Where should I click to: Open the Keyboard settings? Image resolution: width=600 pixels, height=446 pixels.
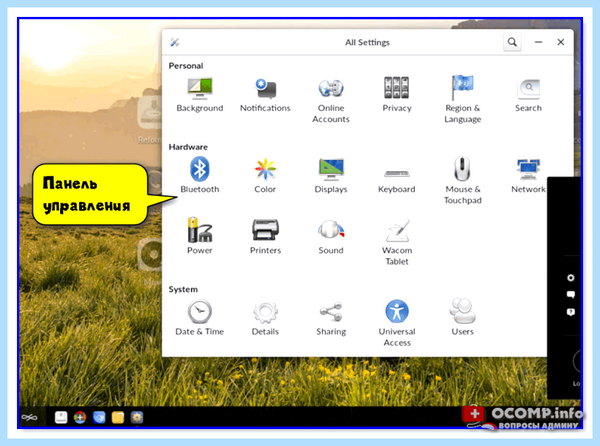tap(397, 180)
